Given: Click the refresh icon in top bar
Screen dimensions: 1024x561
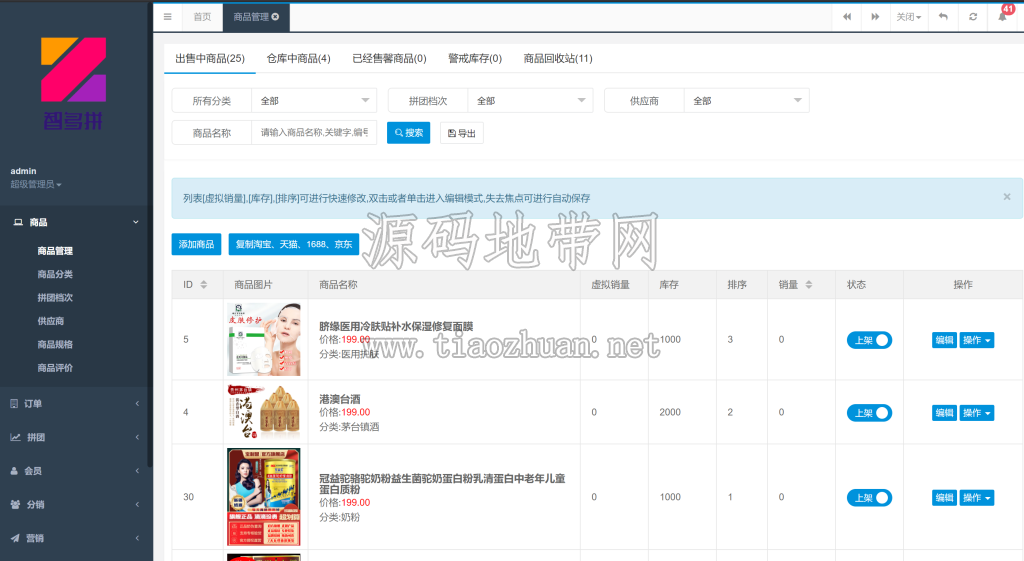Looking at the screenshot, I should point(973,17).
